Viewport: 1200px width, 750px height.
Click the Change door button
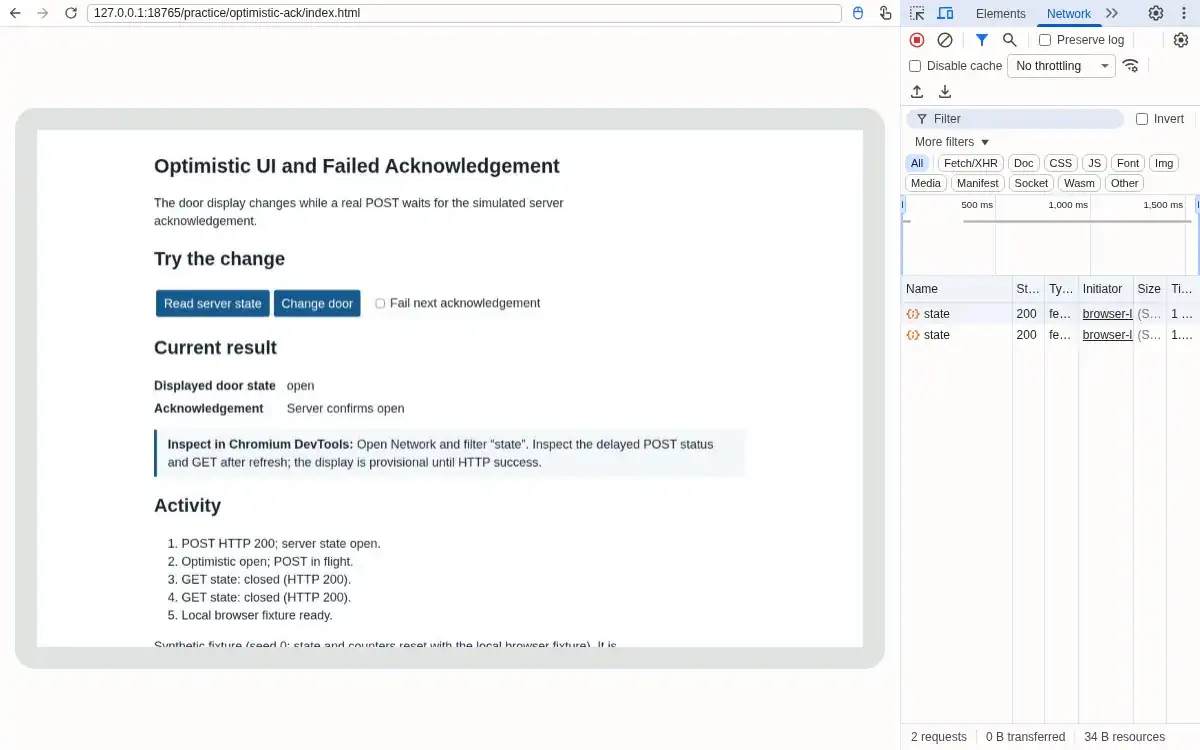point(317,303)
